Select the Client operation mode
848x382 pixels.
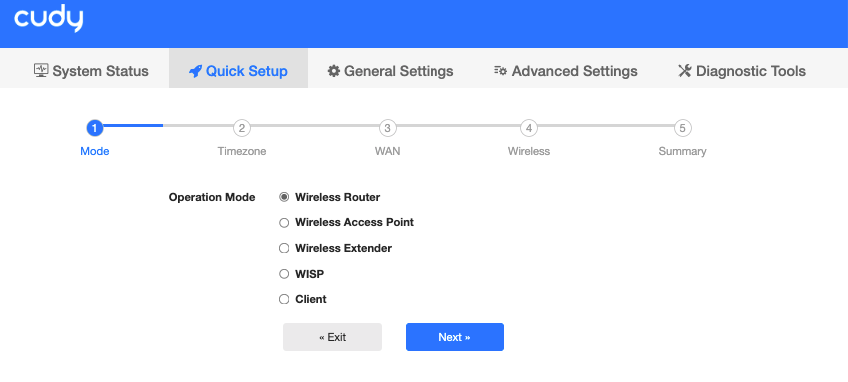(x=284, y=299)
